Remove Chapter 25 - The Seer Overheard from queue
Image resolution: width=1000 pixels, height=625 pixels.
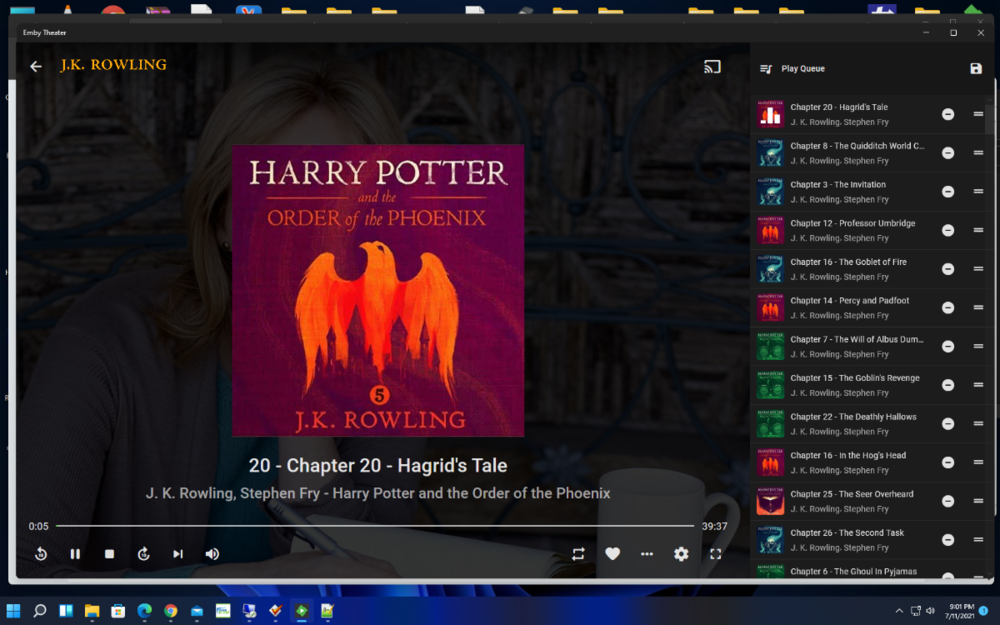tap(948, 501)
